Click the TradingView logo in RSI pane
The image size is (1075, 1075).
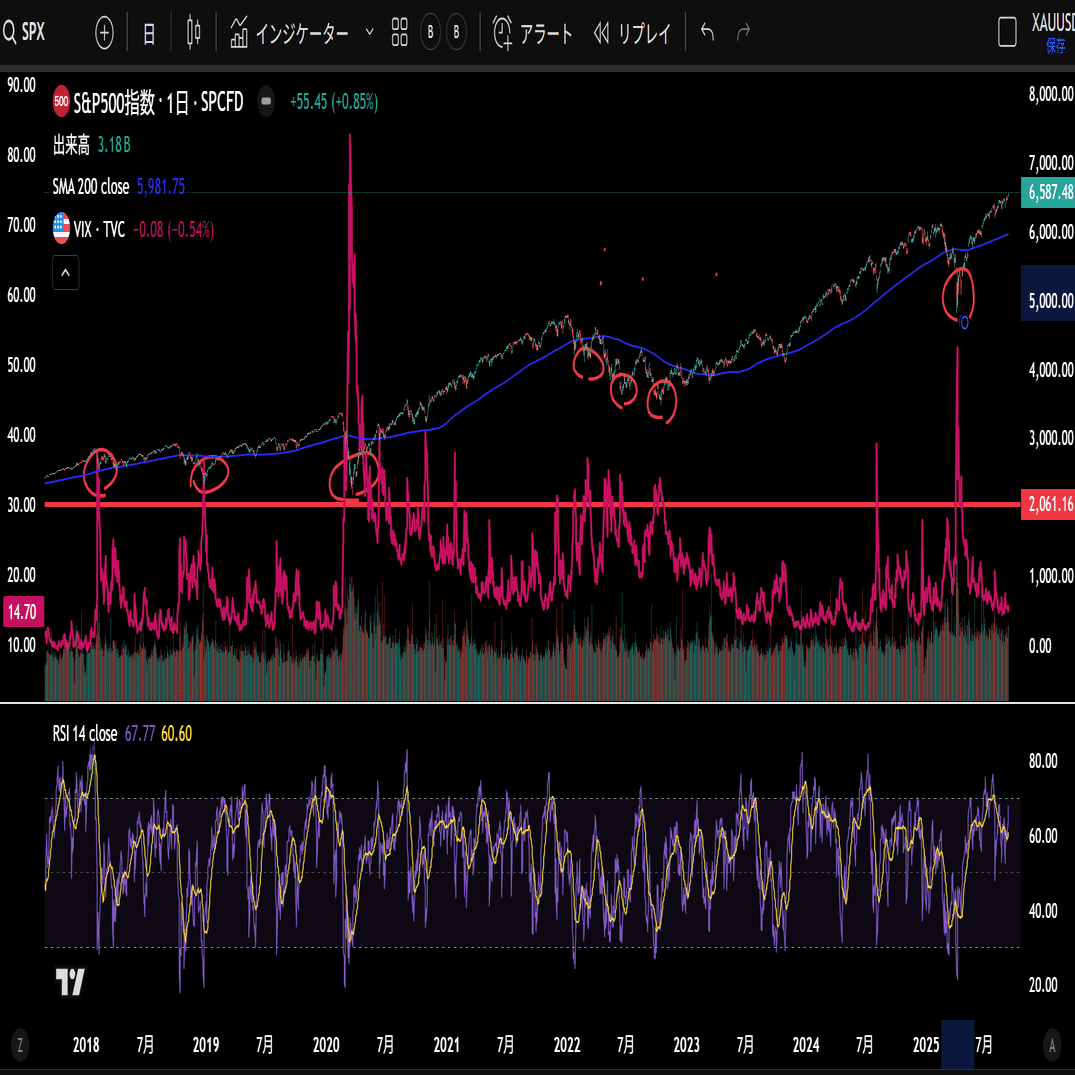(x=70, y=981)
